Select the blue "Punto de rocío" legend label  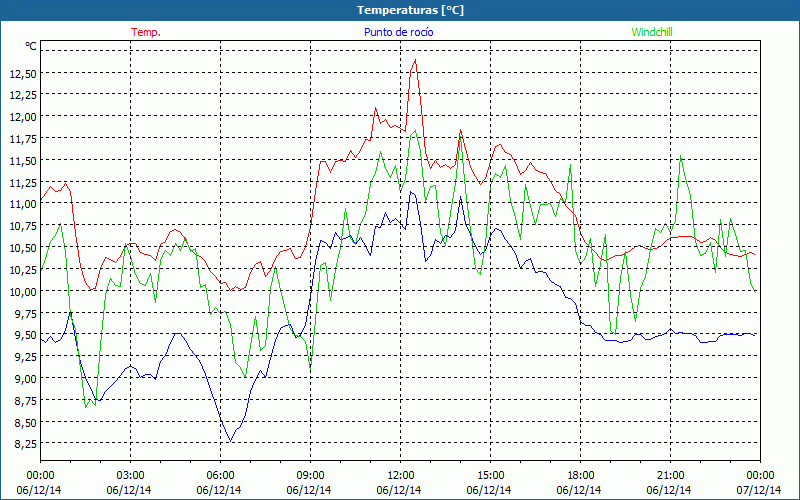click(x=398, y=32)
